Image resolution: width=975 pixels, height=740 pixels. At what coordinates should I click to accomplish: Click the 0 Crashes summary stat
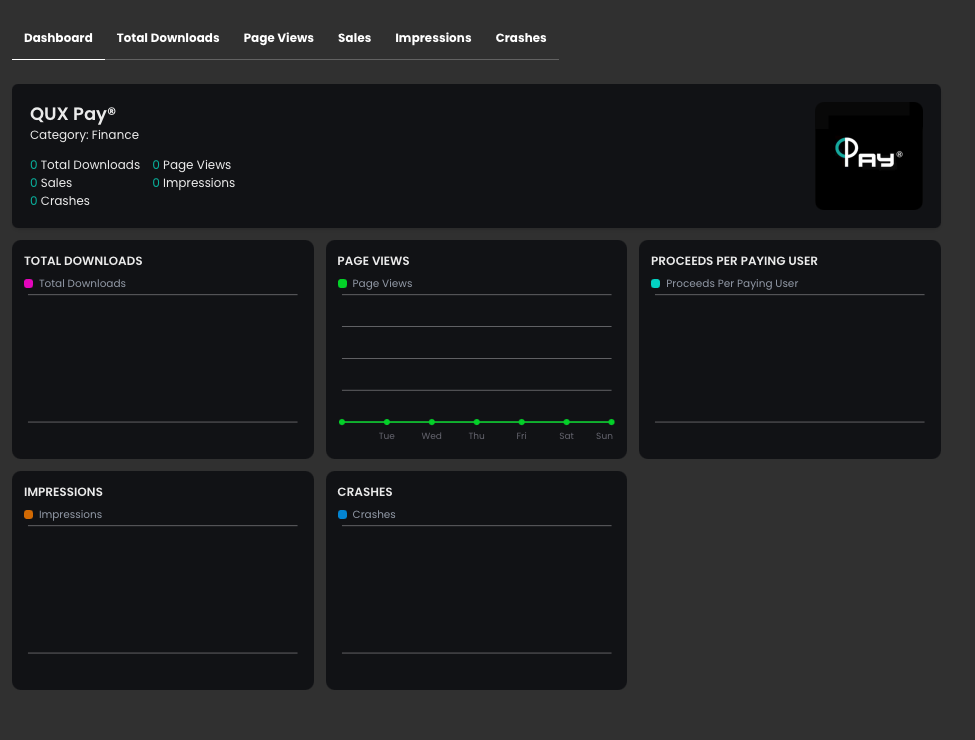pyautogui.click(x=60, y=201)
